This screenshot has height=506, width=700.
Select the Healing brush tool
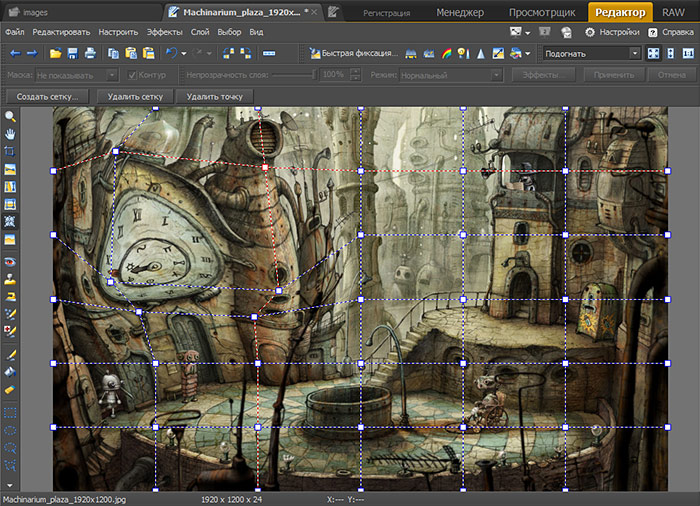point(10,331)
